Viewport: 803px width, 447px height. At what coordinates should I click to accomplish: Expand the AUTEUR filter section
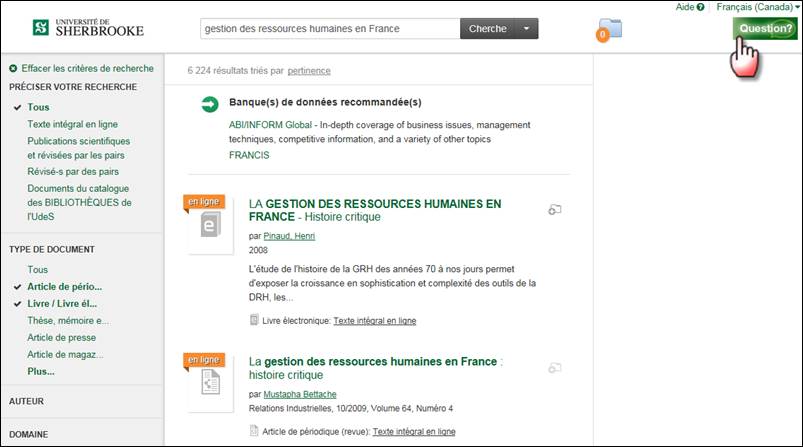(26, 401)
